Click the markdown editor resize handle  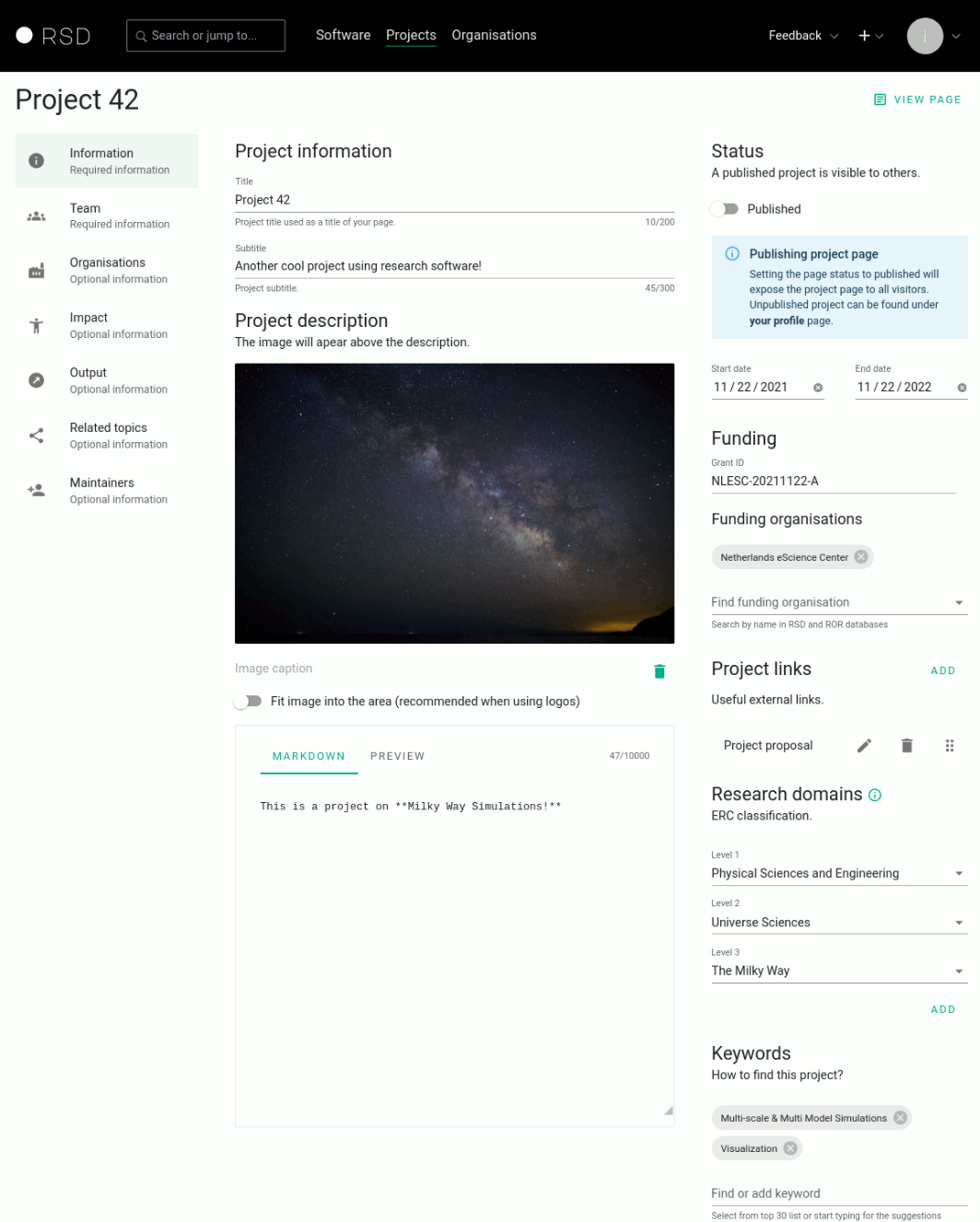(x=669, y=1111)
